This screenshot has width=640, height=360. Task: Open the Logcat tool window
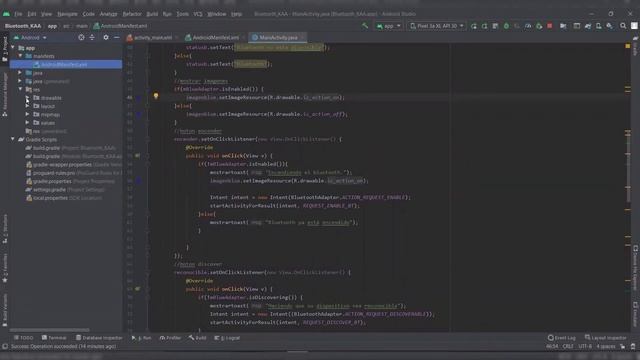(x=227, y=338)
